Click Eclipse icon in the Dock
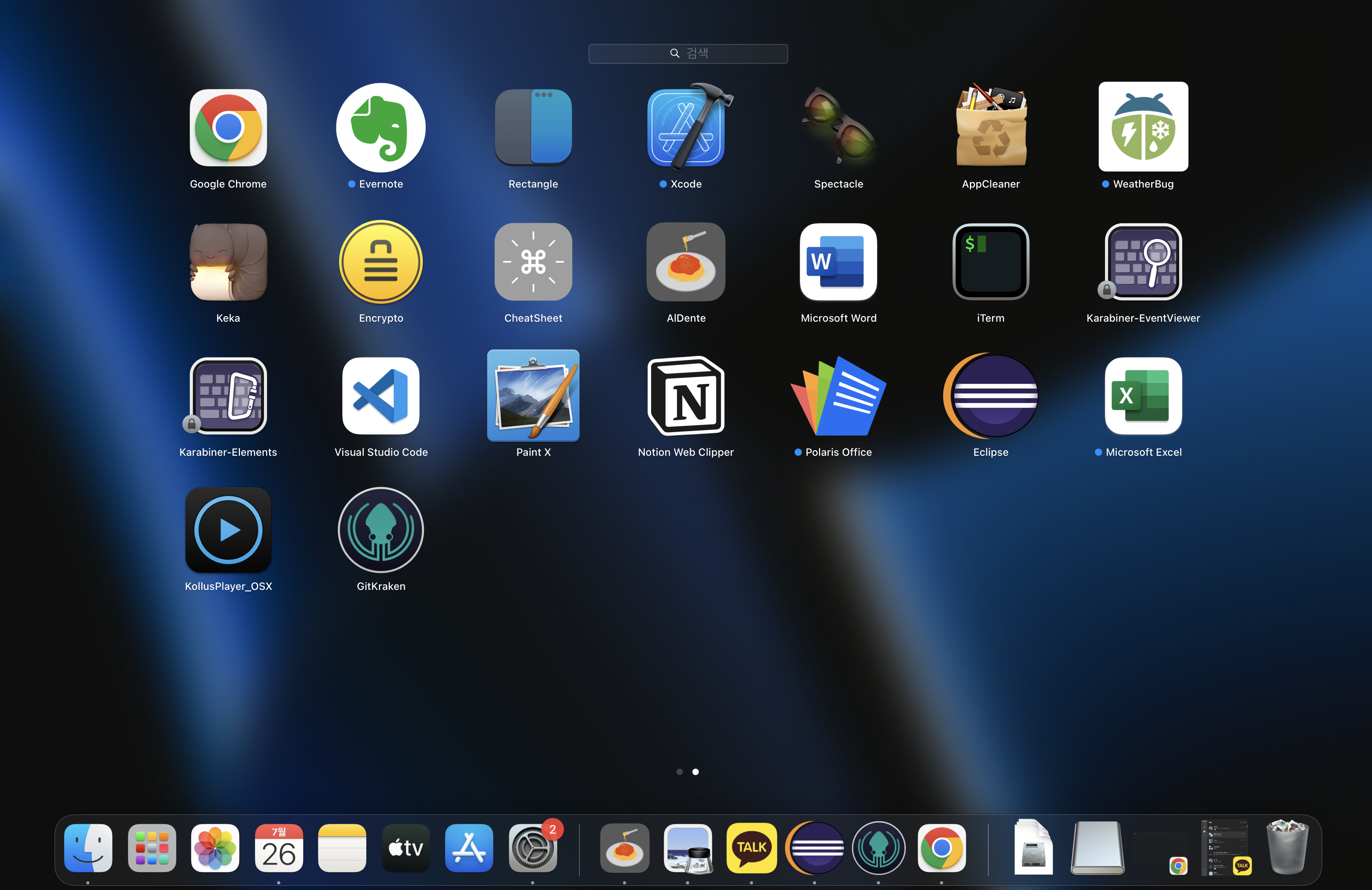This screenshot has height=890, width=1372. click(x=815, y=848)
